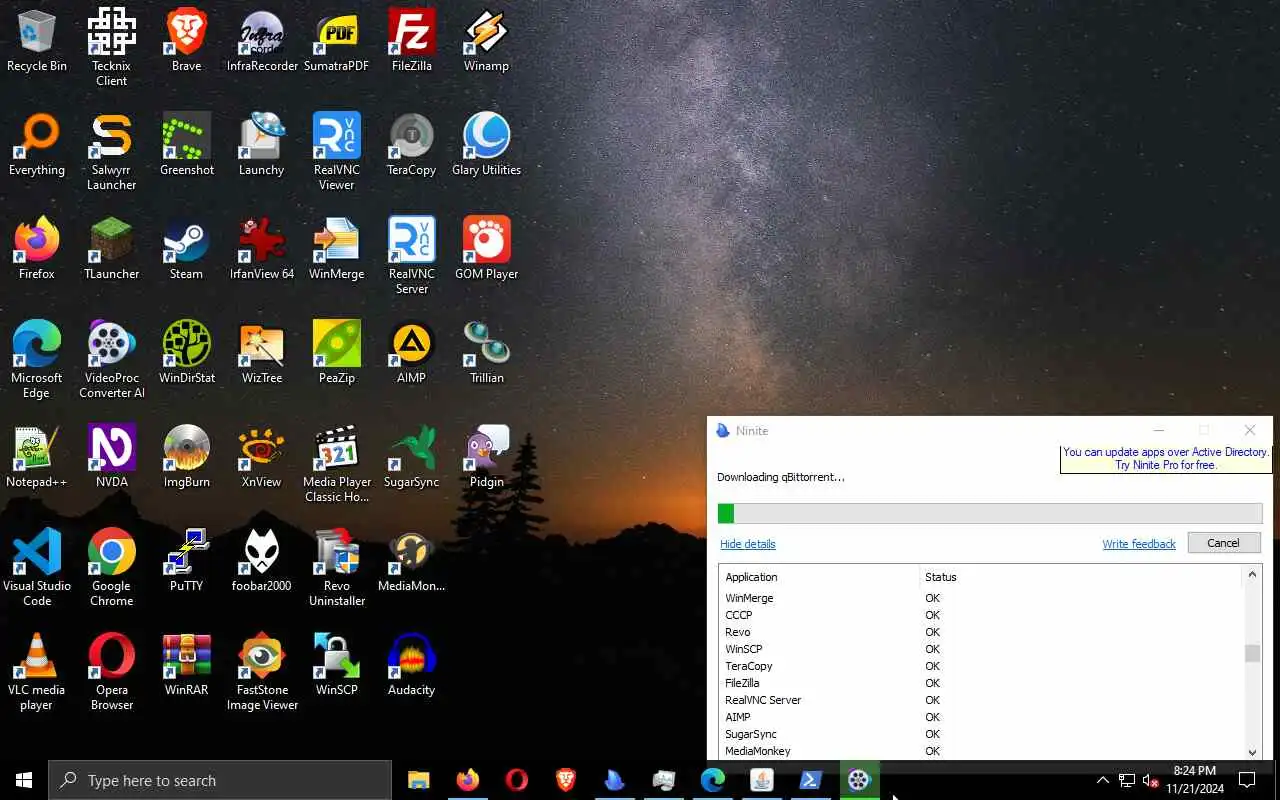Click the Ninite list scrollbar down arrow
Screen dimensions: 1280x800
[x=1252, y=752]
